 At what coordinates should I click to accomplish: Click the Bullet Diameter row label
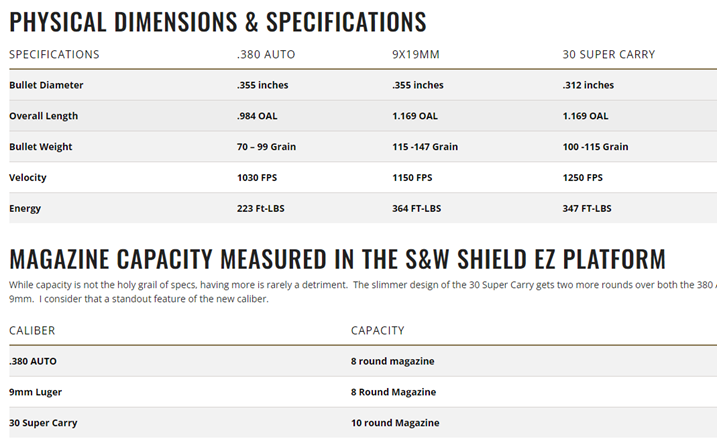pos(46,85)
